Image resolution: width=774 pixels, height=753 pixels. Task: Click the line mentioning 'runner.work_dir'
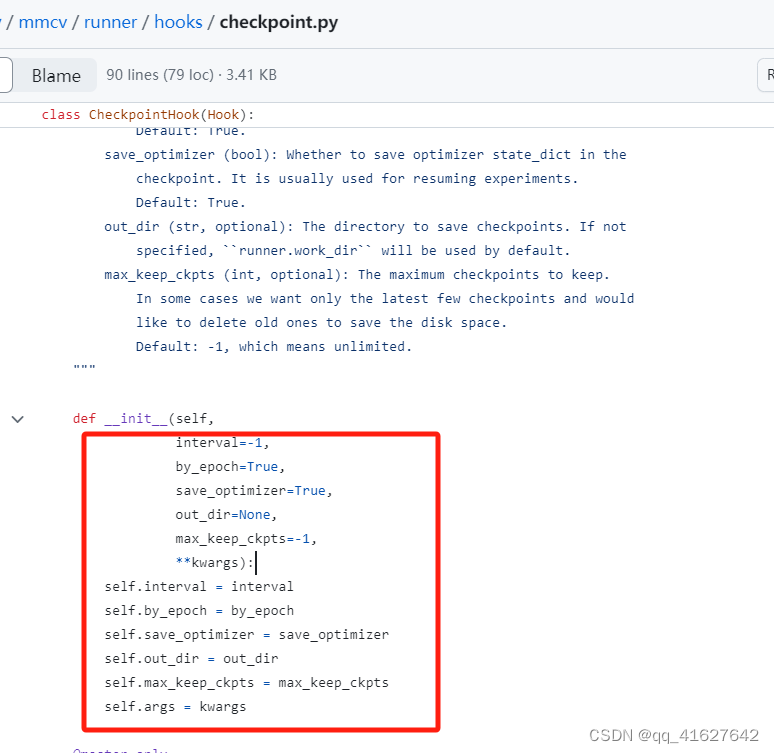click(353, 250)
